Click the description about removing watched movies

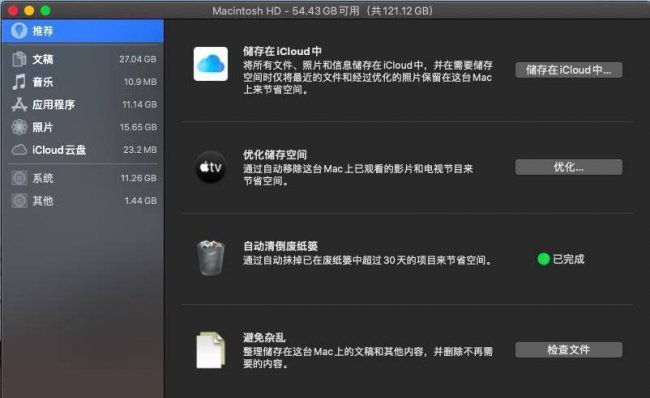(358, 175)
